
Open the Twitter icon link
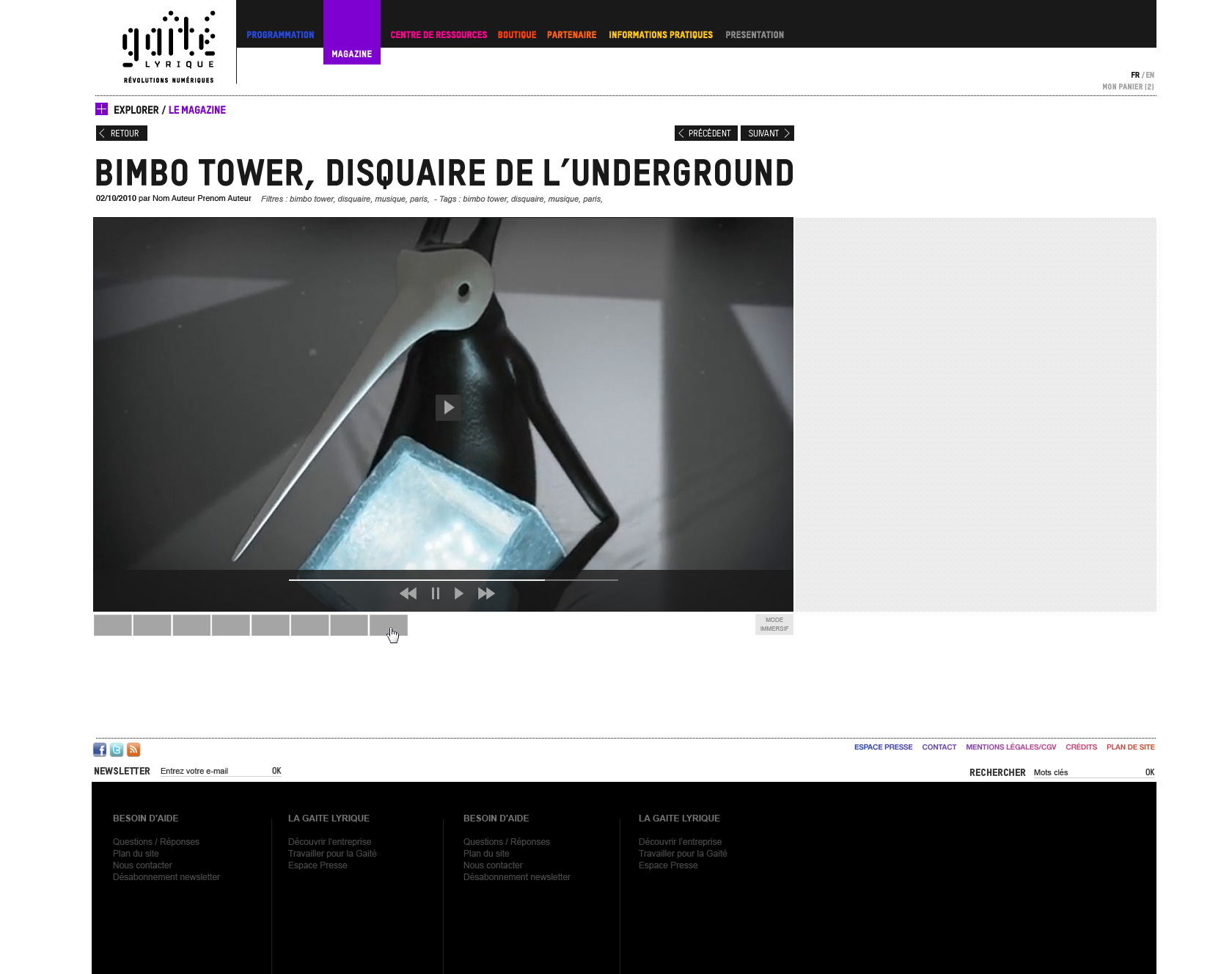pyautogui.click(x=117, y=750)
